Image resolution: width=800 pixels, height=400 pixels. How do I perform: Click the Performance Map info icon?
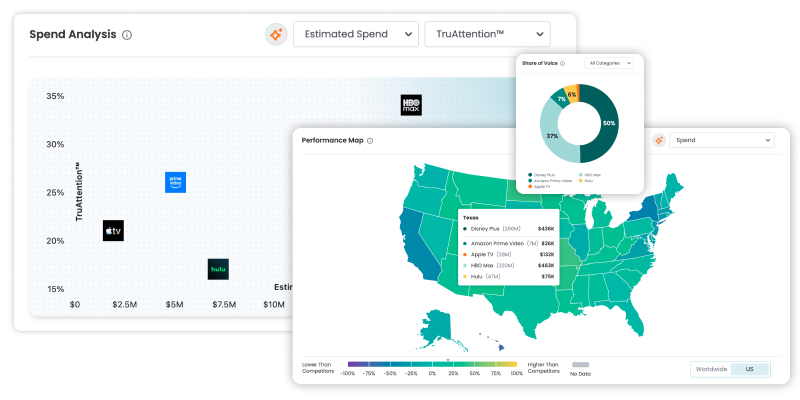coord(370,141)
